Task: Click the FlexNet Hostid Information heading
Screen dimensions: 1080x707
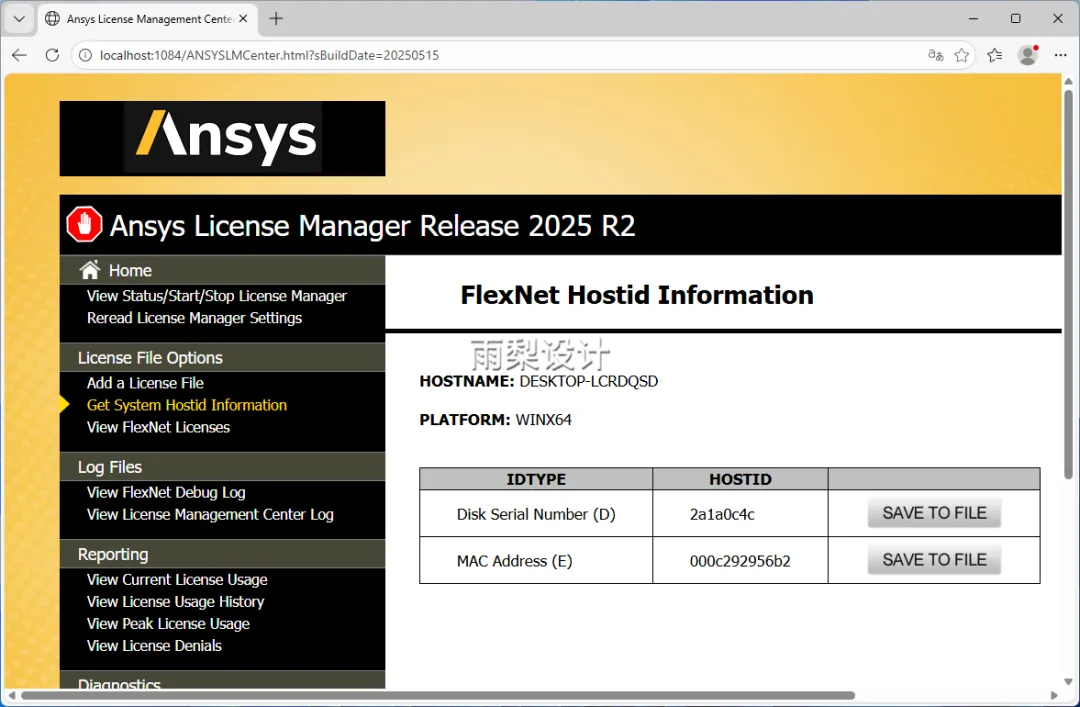Action: coord(637,295)
